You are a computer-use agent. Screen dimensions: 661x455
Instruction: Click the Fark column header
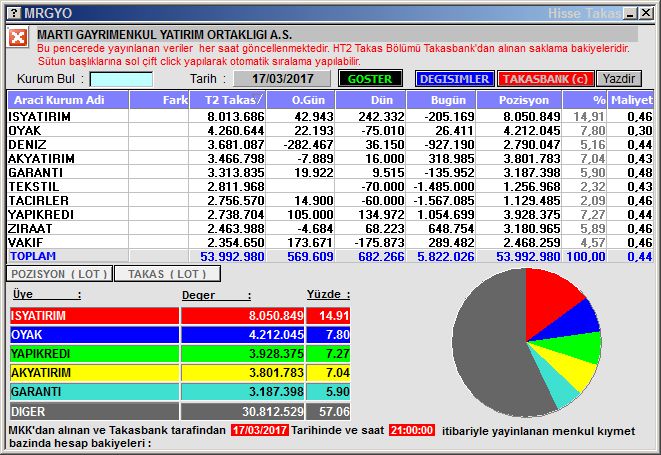point(159,100)
